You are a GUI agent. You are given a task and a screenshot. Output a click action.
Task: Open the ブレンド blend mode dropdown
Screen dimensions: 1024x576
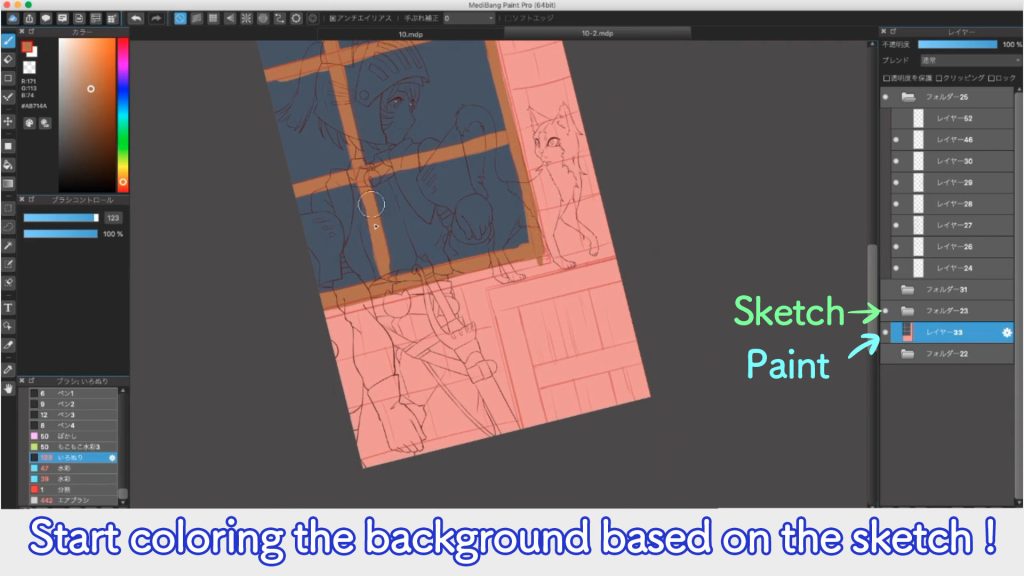(x=970, y=60)
